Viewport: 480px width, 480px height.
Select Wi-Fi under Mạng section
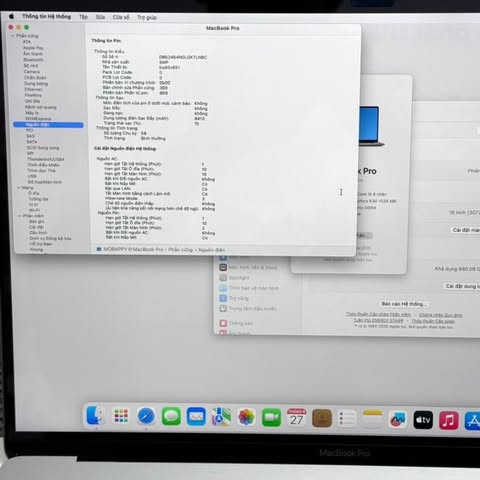(34, 210)
